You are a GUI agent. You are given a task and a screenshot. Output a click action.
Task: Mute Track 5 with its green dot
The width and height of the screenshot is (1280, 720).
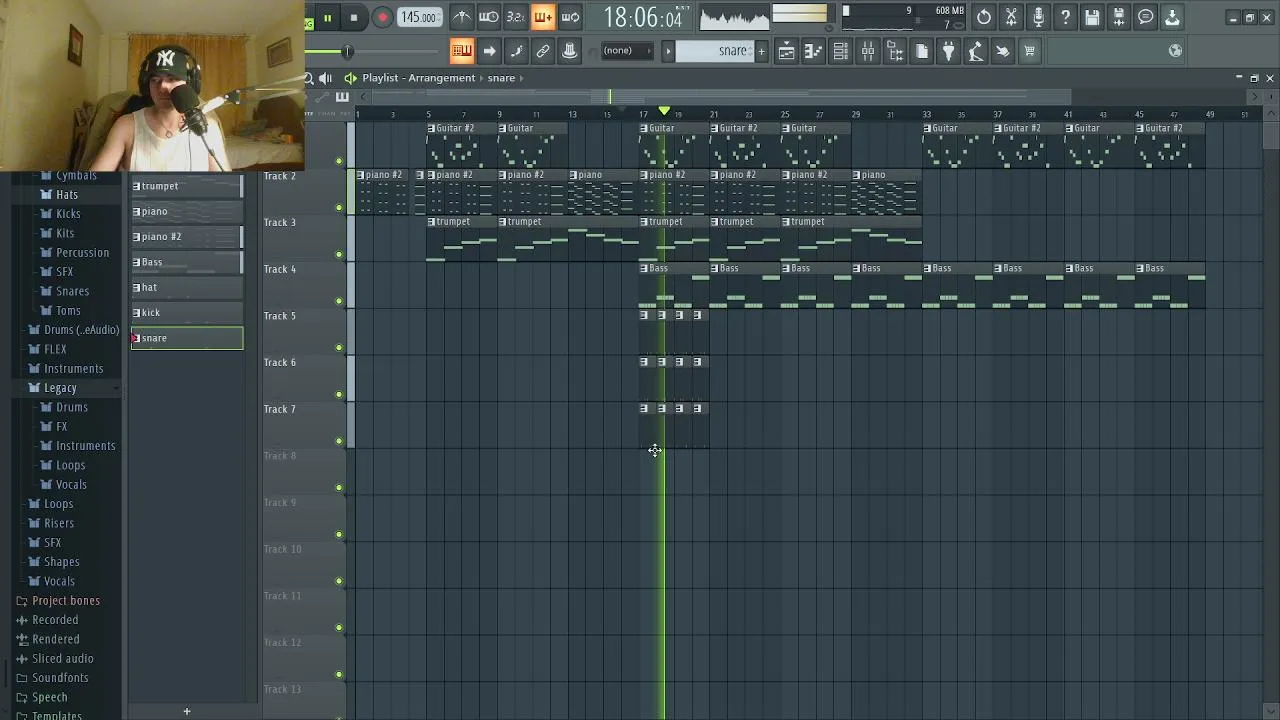point(339,348)
